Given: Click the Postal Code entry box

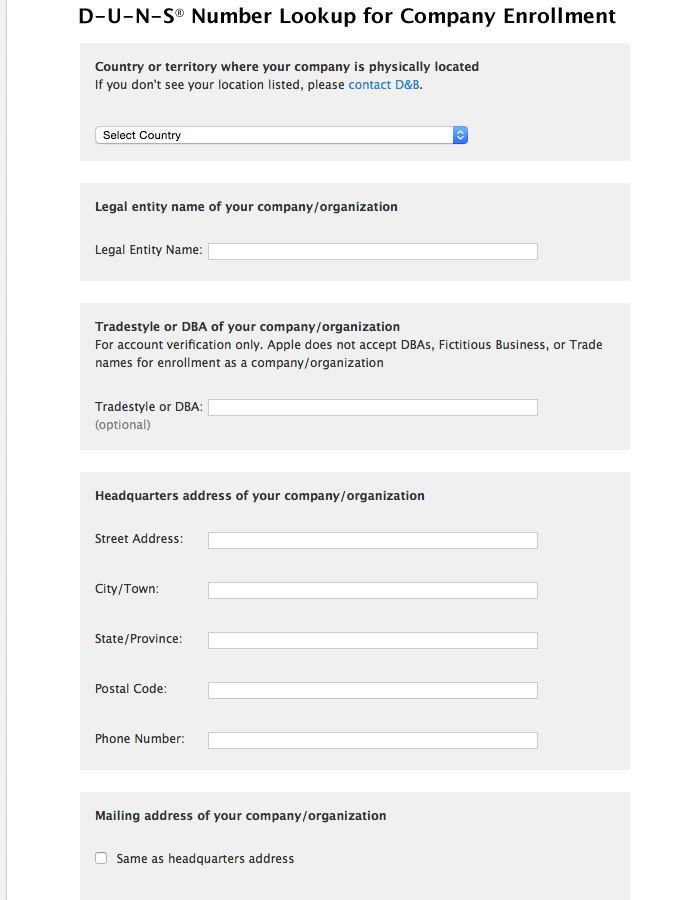Looking at the screenshot, I should click(x=372, y=690).
